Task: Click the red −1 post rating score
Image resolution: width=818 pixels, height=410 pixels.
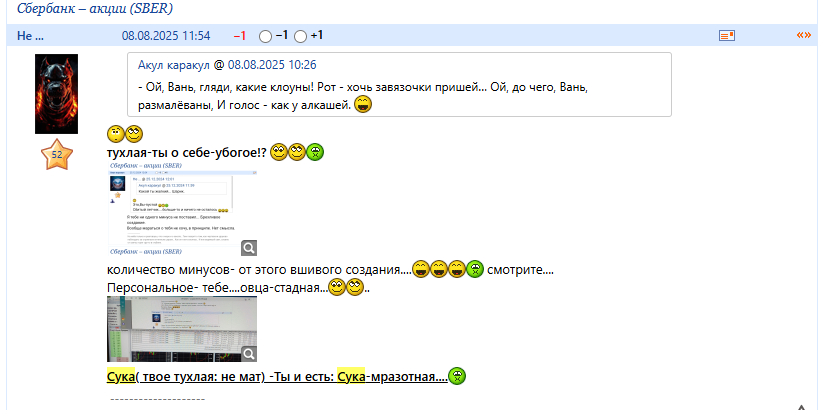Action: coord(240,35)
